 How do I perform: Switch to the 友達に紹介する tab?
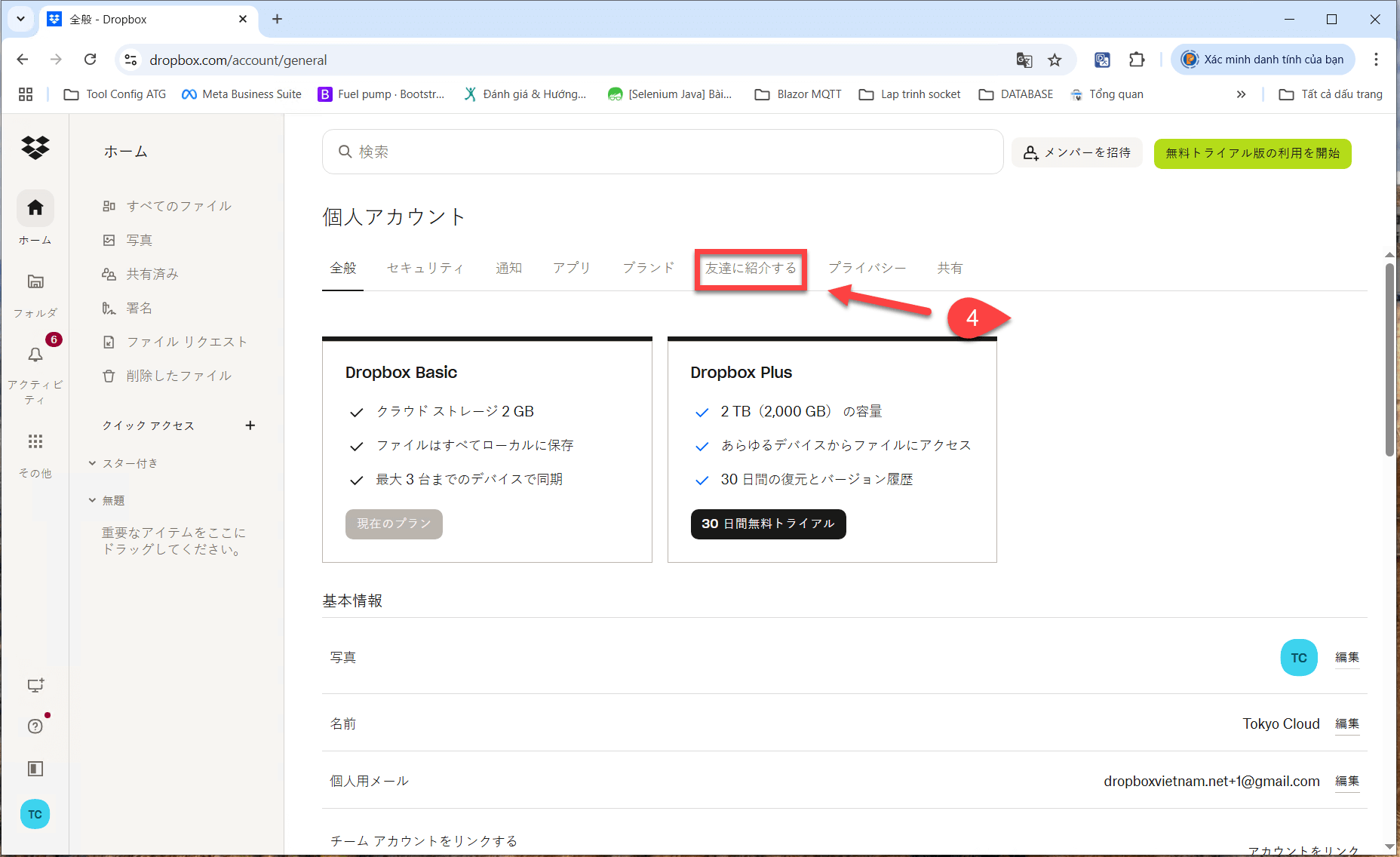coord(751,268)
